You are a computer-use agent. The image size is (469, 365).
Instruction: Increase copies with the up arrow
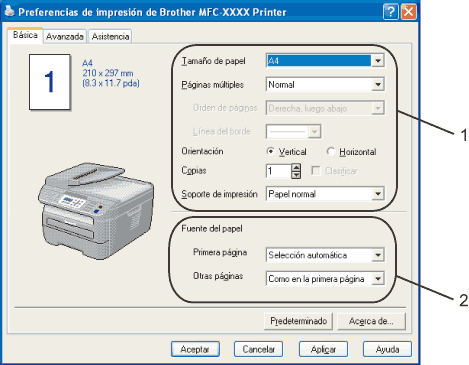click(x=296, y=167)
